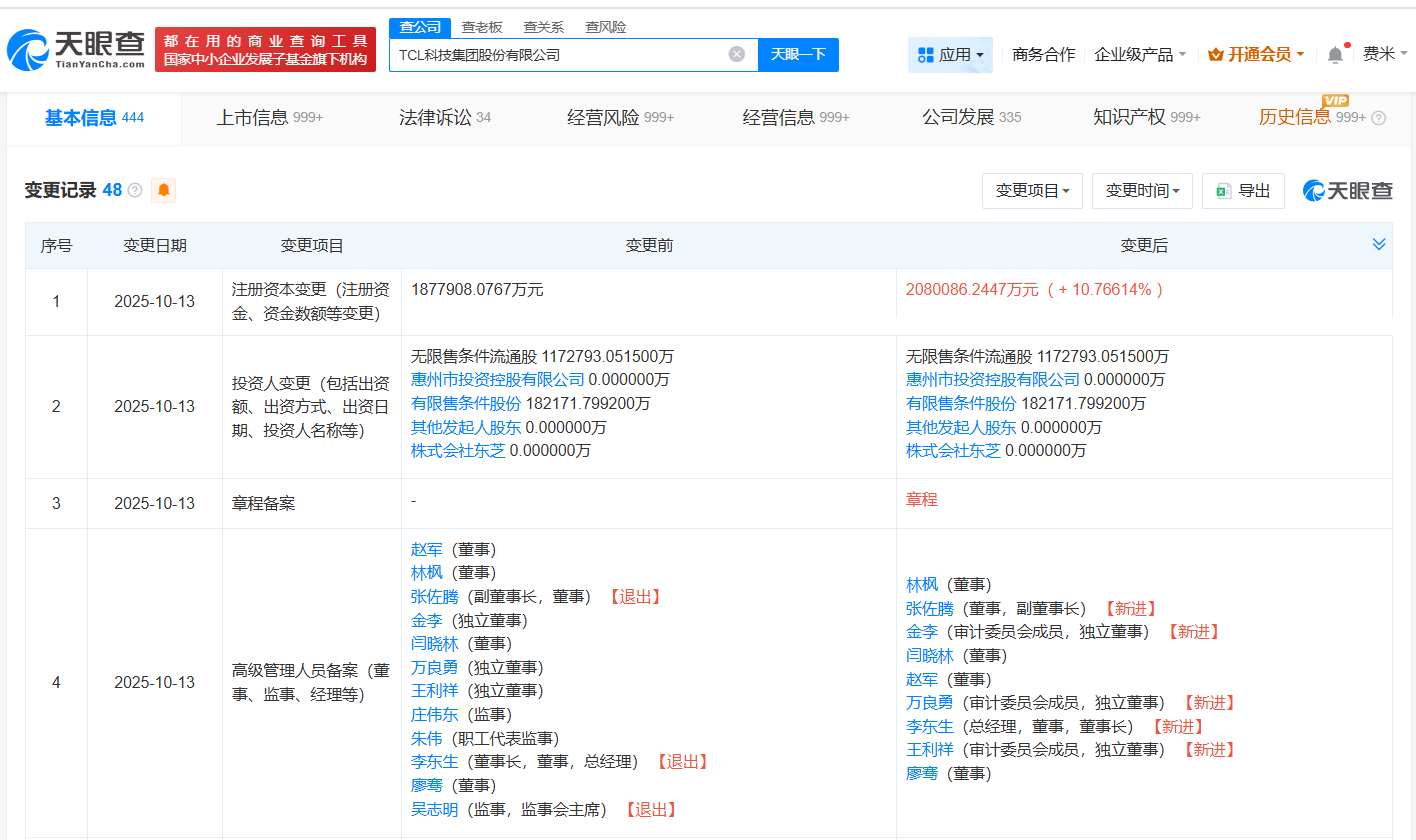This screenshot has height=840, width=1416.
Task: Click the question mark icon after 变更记录 48
Action: point(135,189)
